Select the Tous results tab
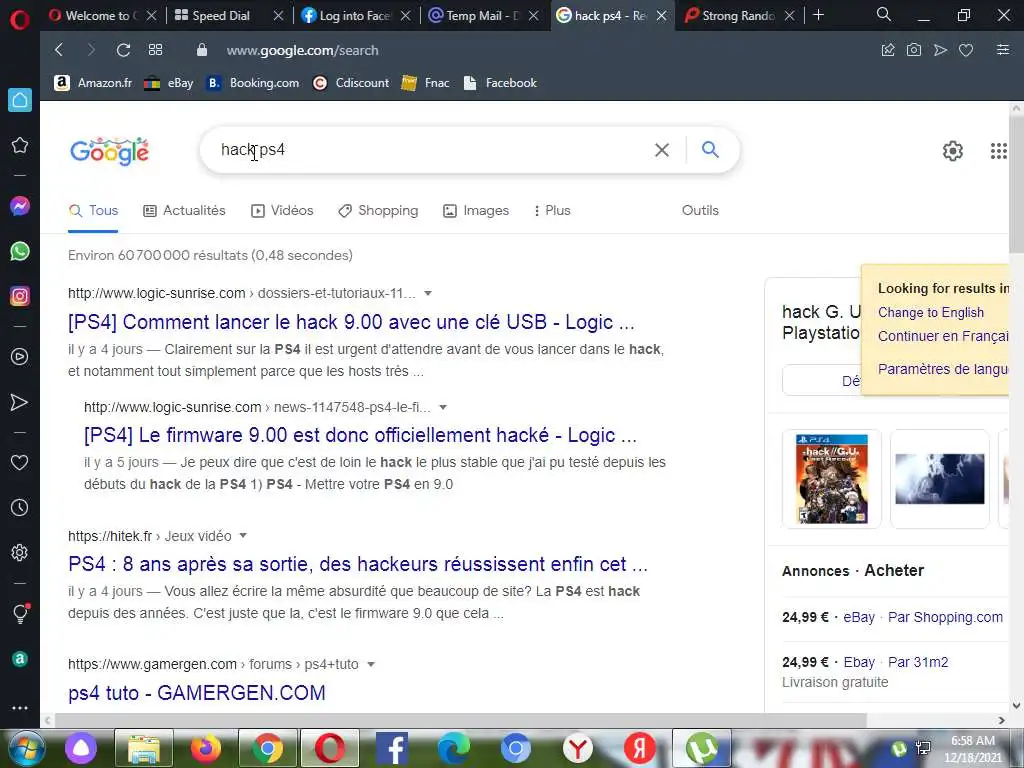 click(x=93, y=210)
